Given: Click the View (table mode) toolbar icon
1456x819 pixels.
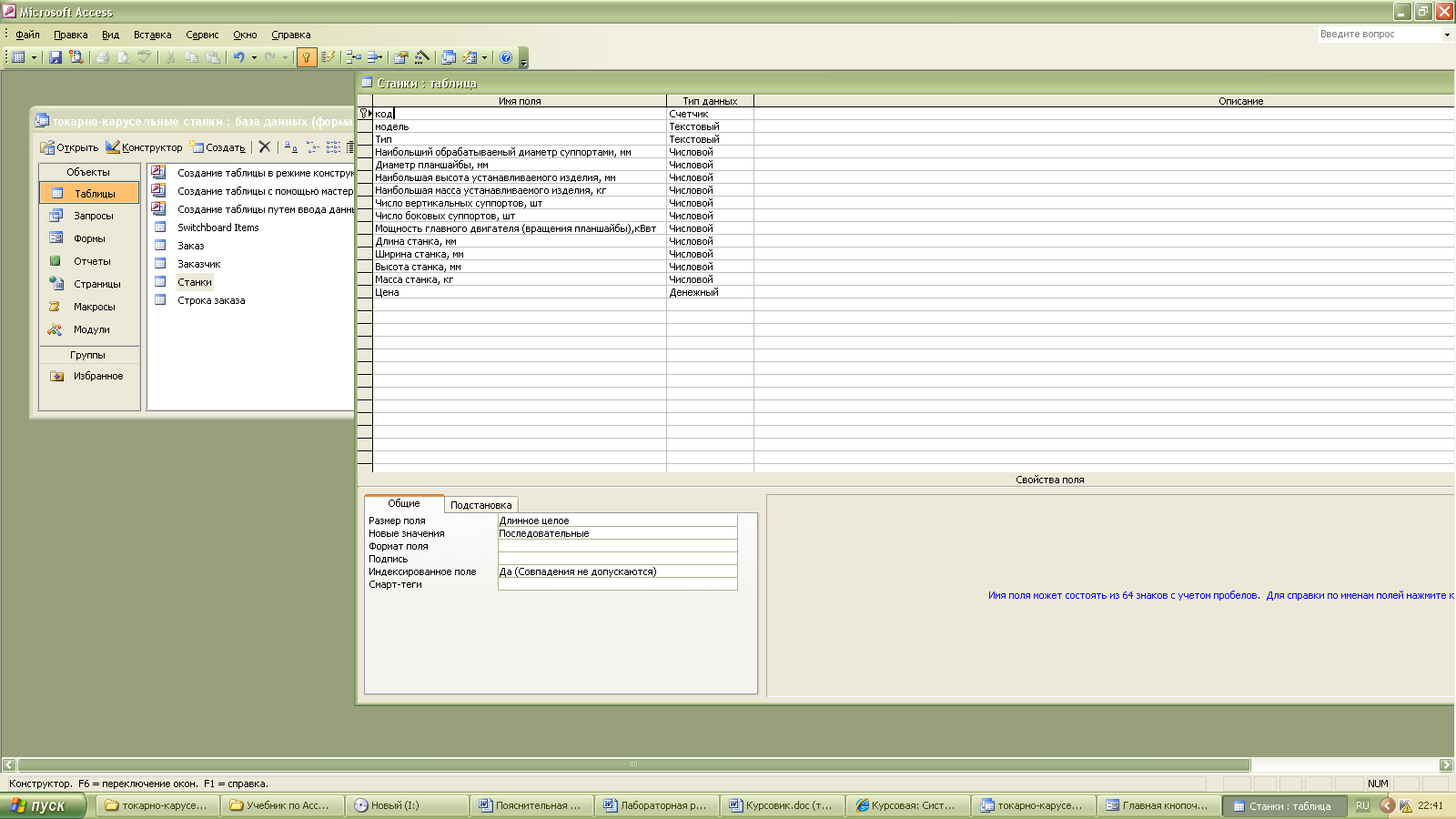Looking at the screenshot, I should tap(18, 57).
